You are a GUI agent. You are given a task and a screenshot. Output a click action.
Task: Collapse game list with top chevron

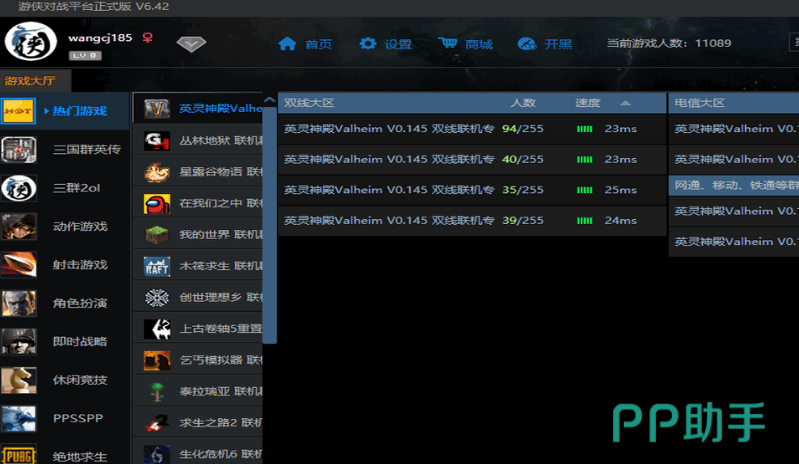pos(270,100)
